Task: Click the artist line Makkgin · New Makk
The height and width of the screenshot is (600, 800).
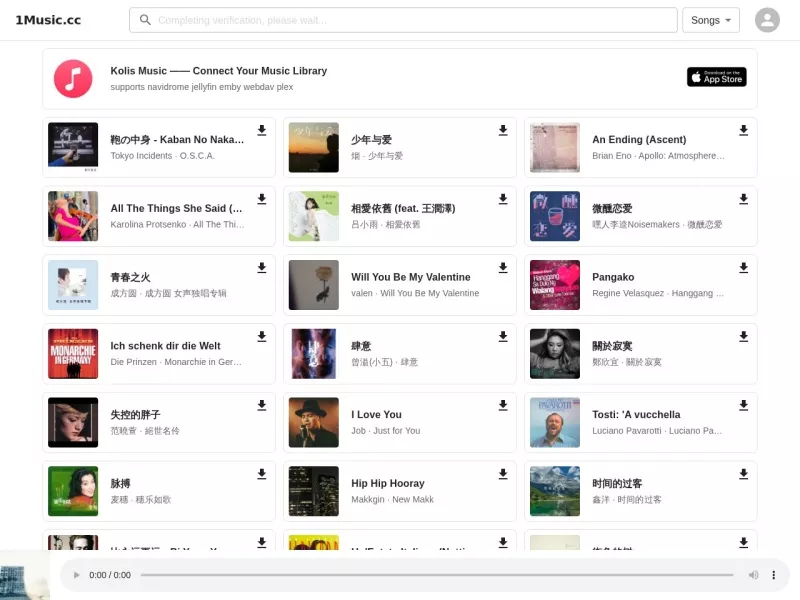Action: (392, 499)
